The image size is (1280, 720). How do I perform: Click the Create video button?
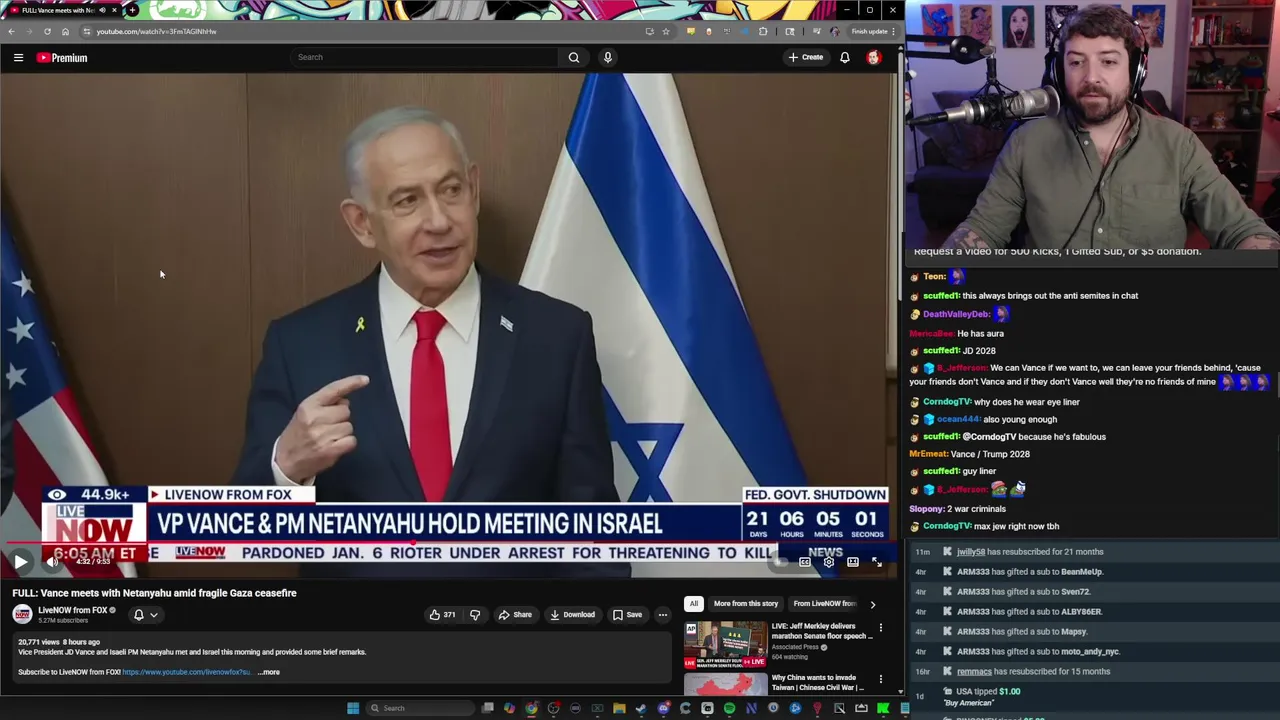806,57
